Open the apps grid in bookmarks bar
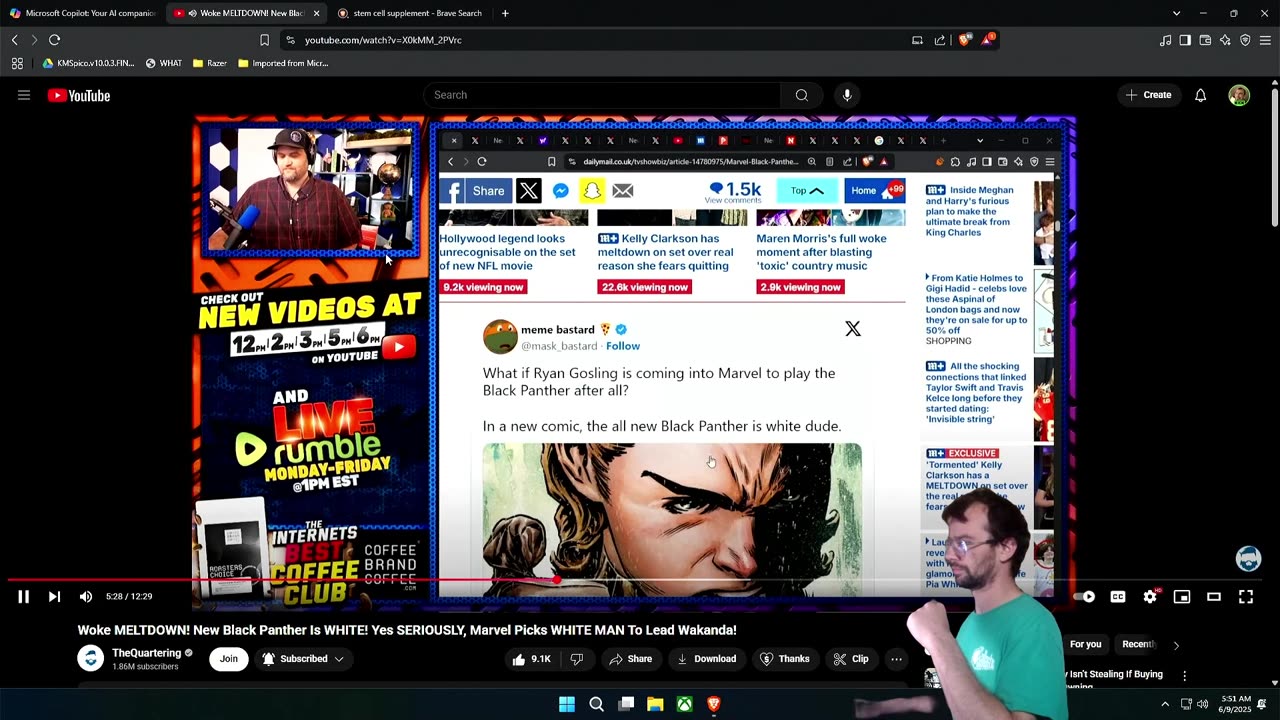 (17, 63)
